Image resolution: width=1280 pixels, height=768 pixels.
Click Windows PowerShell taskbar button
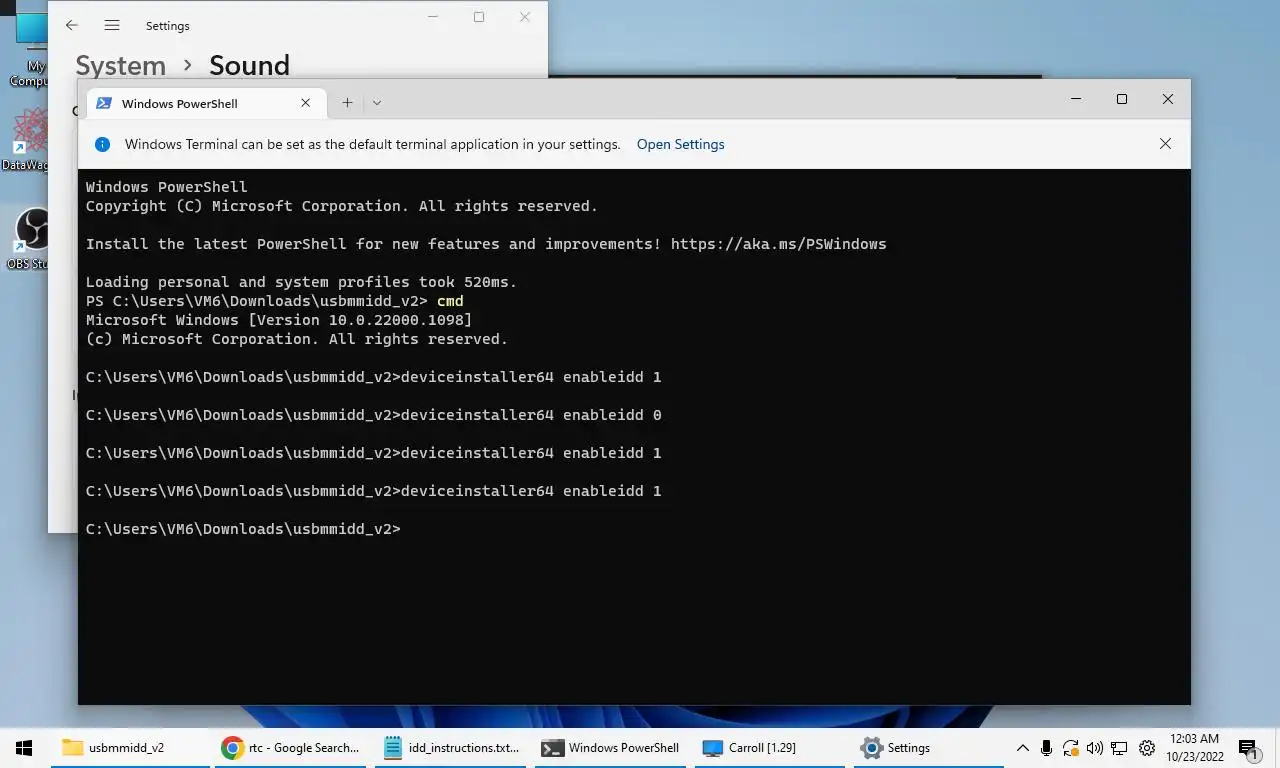click(x=610, y=747)
